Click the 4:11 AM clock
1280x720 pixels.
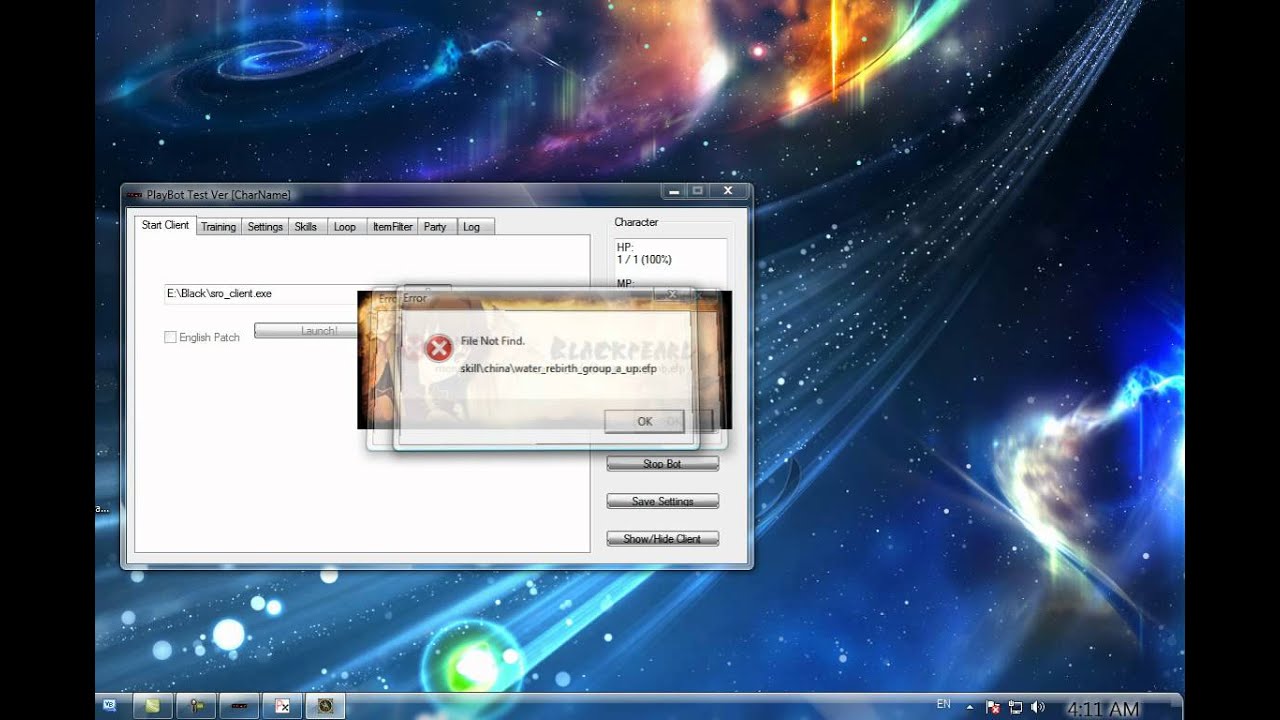click(x=1102, y=709)
